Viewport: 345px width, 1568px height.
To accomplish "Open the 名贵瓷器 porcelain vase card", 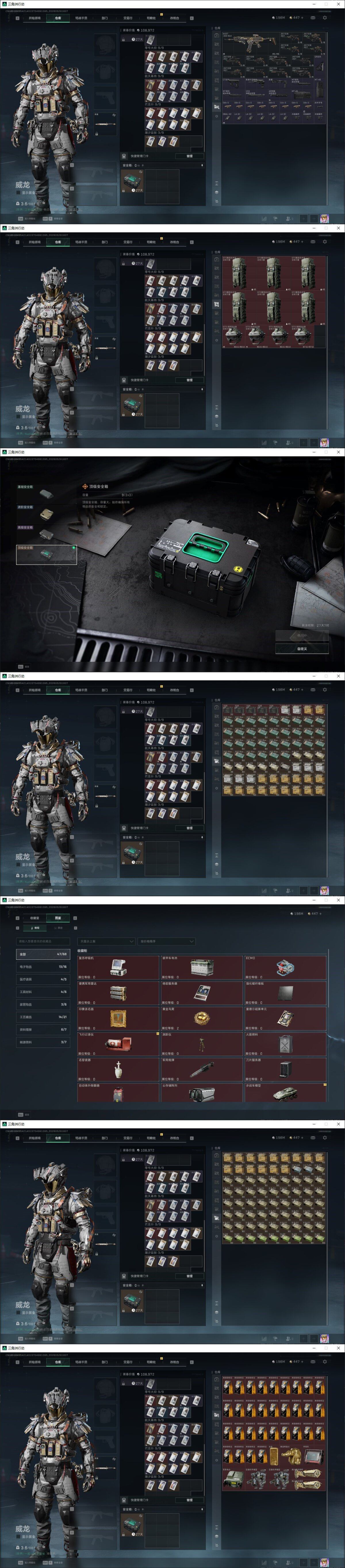I will 118,1069.
